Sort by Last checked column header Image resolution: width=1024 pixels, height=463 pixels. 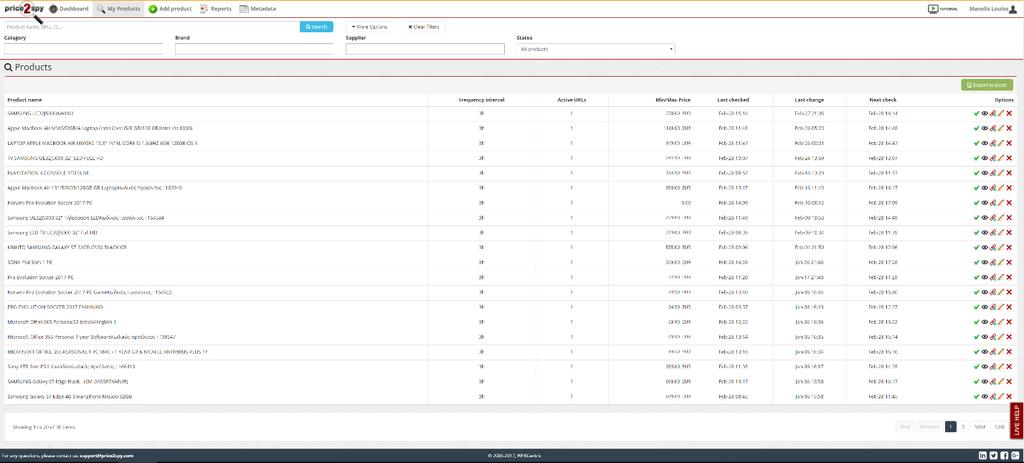[x=733, y=100]
